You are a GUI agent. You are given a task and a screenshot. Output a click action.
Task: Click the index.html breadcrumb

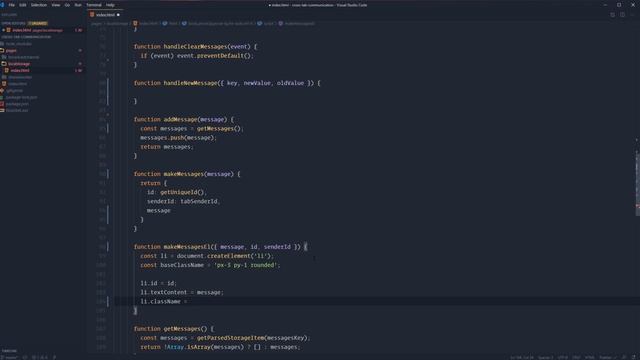146,24
